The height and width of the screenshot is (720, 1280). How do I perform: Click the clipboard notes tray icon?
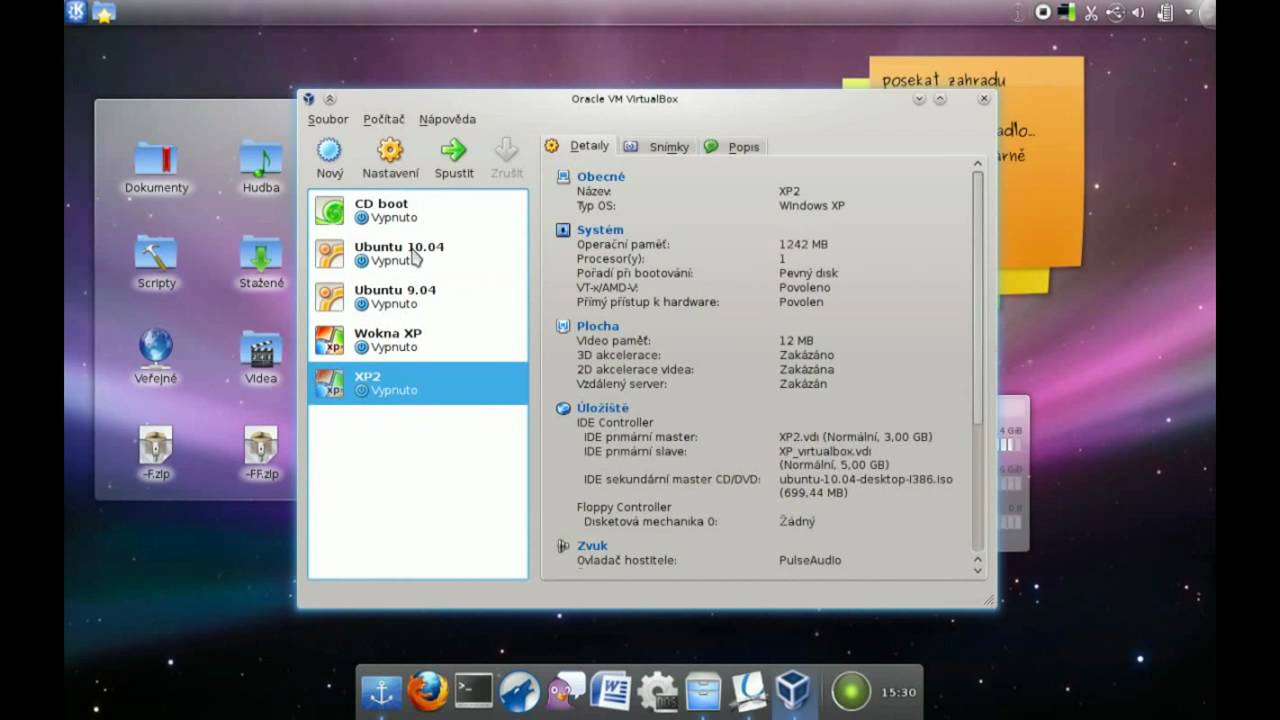[1164, 12]
